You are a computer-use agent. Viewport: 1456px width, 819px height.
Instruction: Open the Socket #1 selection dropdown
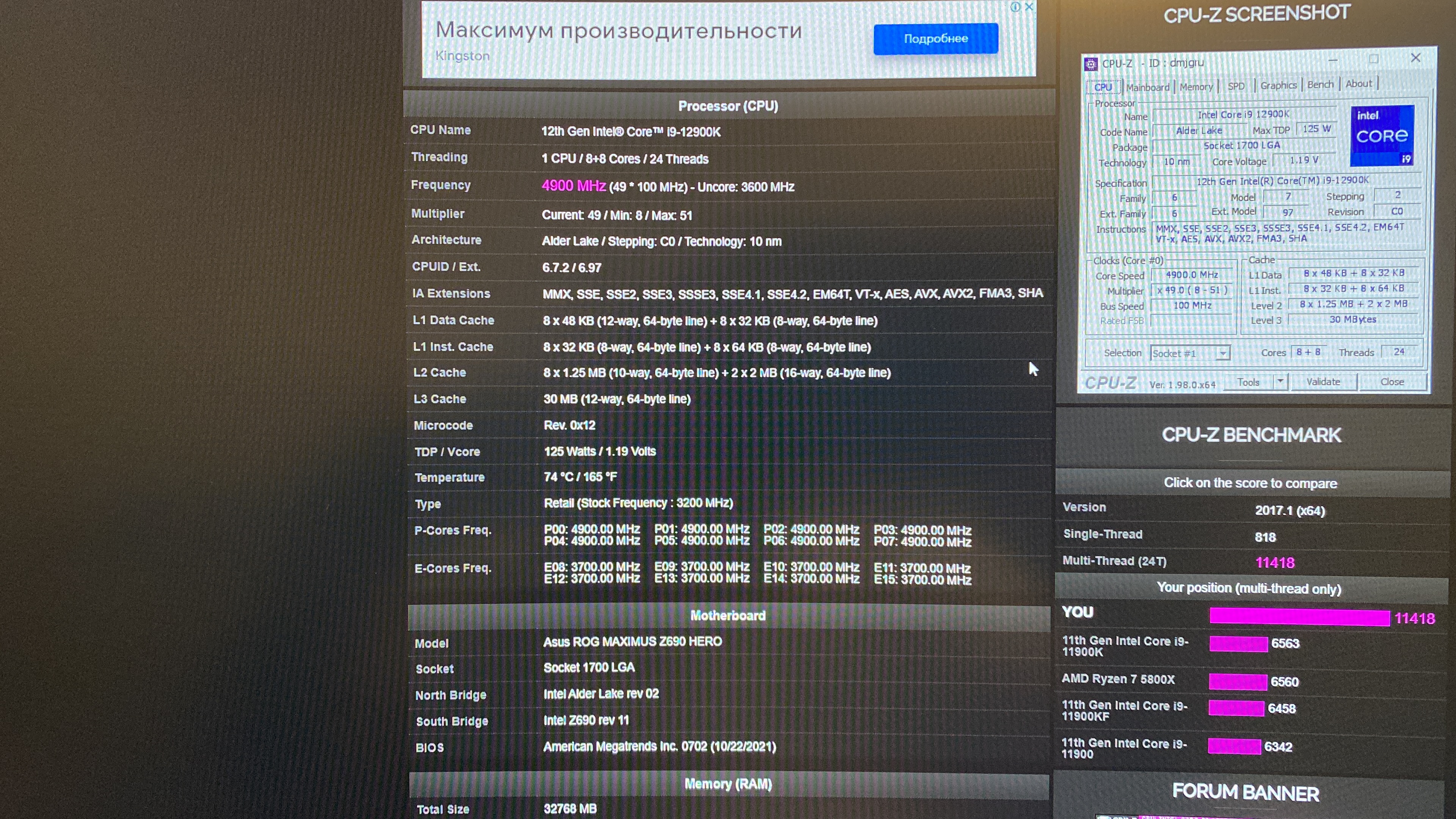[1222, 353]
